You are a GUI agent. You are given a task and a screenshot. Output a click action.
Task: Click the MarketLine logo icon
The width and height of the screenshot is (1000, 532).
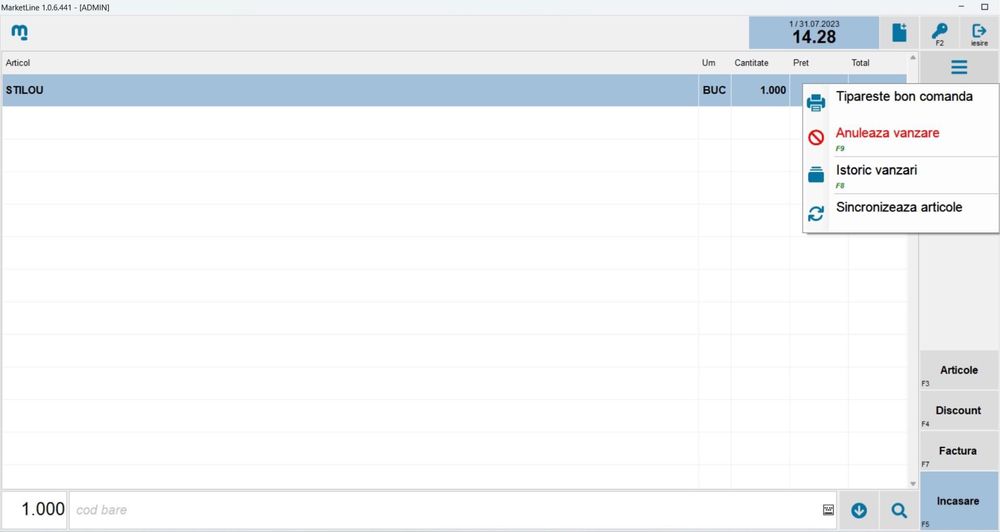(20, 32)
